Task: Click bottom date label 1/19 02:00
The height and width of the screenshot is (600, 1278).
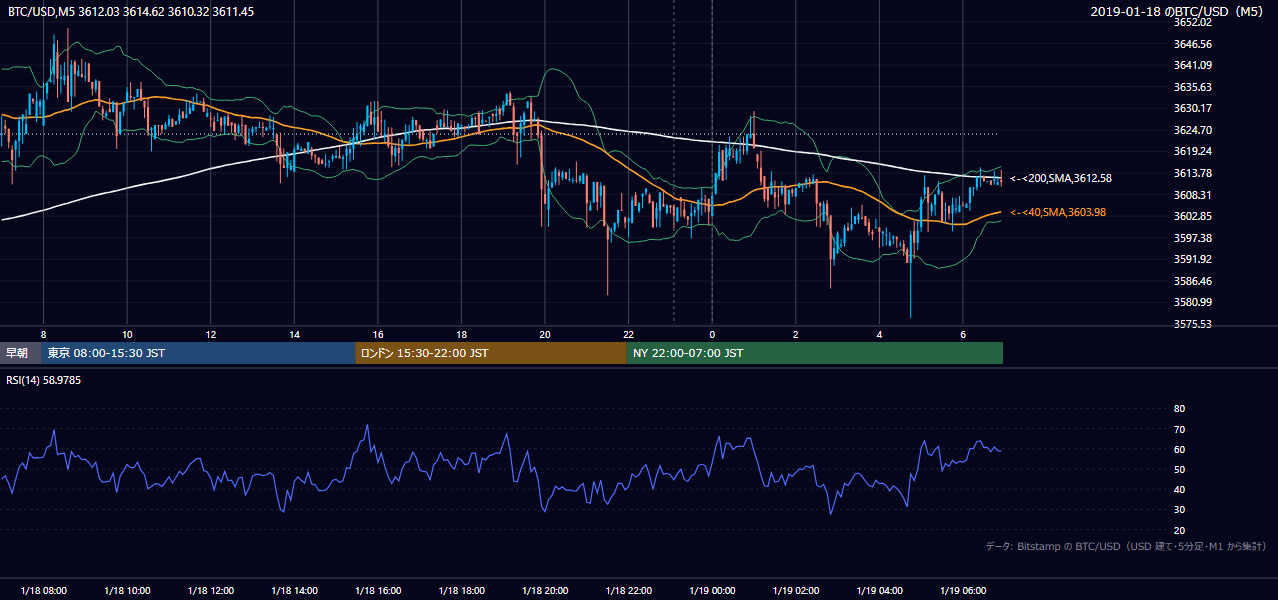Action: click(795, 590)
